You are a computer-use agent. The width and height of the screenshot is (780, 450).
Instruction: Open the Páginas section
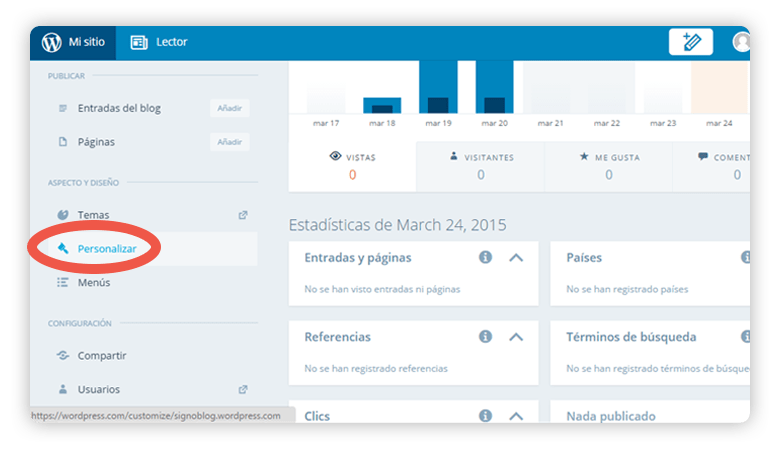(96, 142)
